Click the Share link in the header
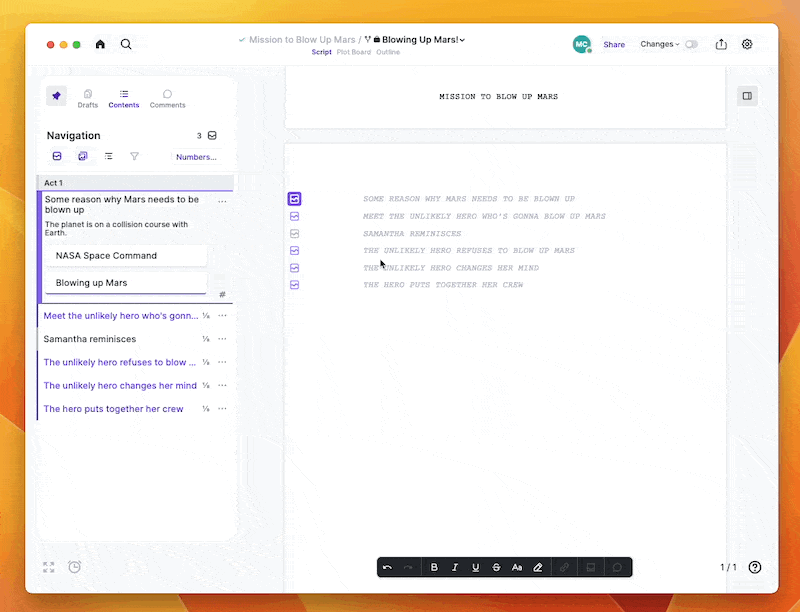The height and width of the screenshot is (612, 800). click(x=614, y=44)
